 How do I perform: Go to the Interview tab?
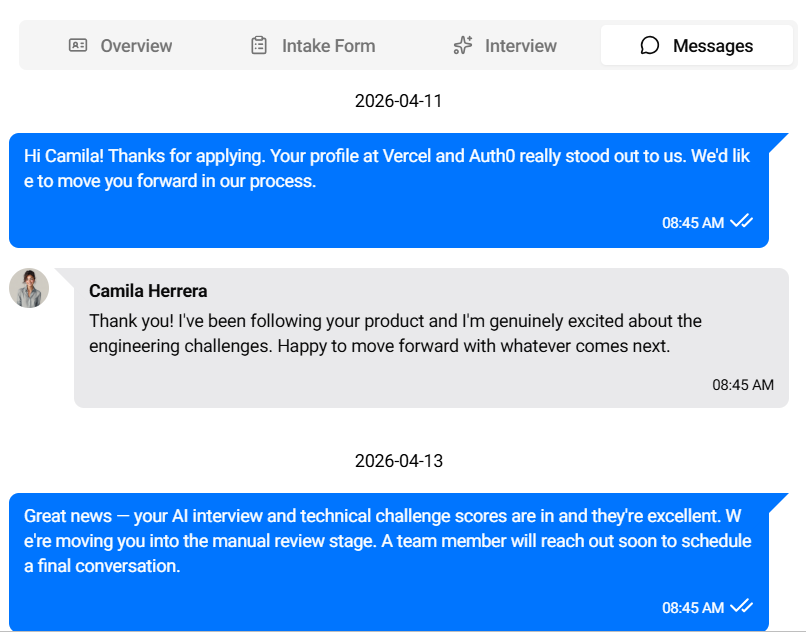coord(505,45)
